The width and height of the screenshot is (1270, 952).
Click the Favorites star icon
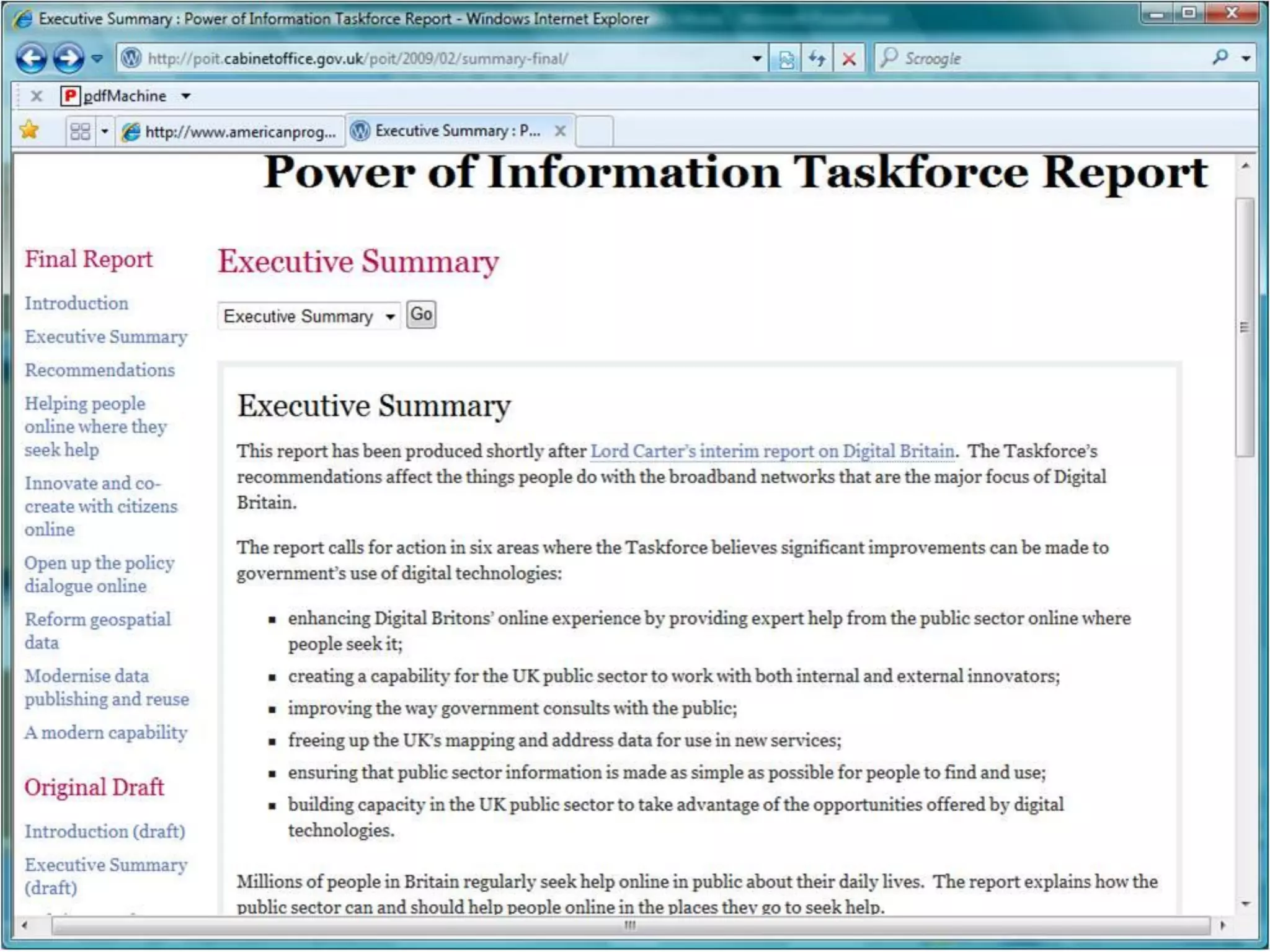coord(29,131)
